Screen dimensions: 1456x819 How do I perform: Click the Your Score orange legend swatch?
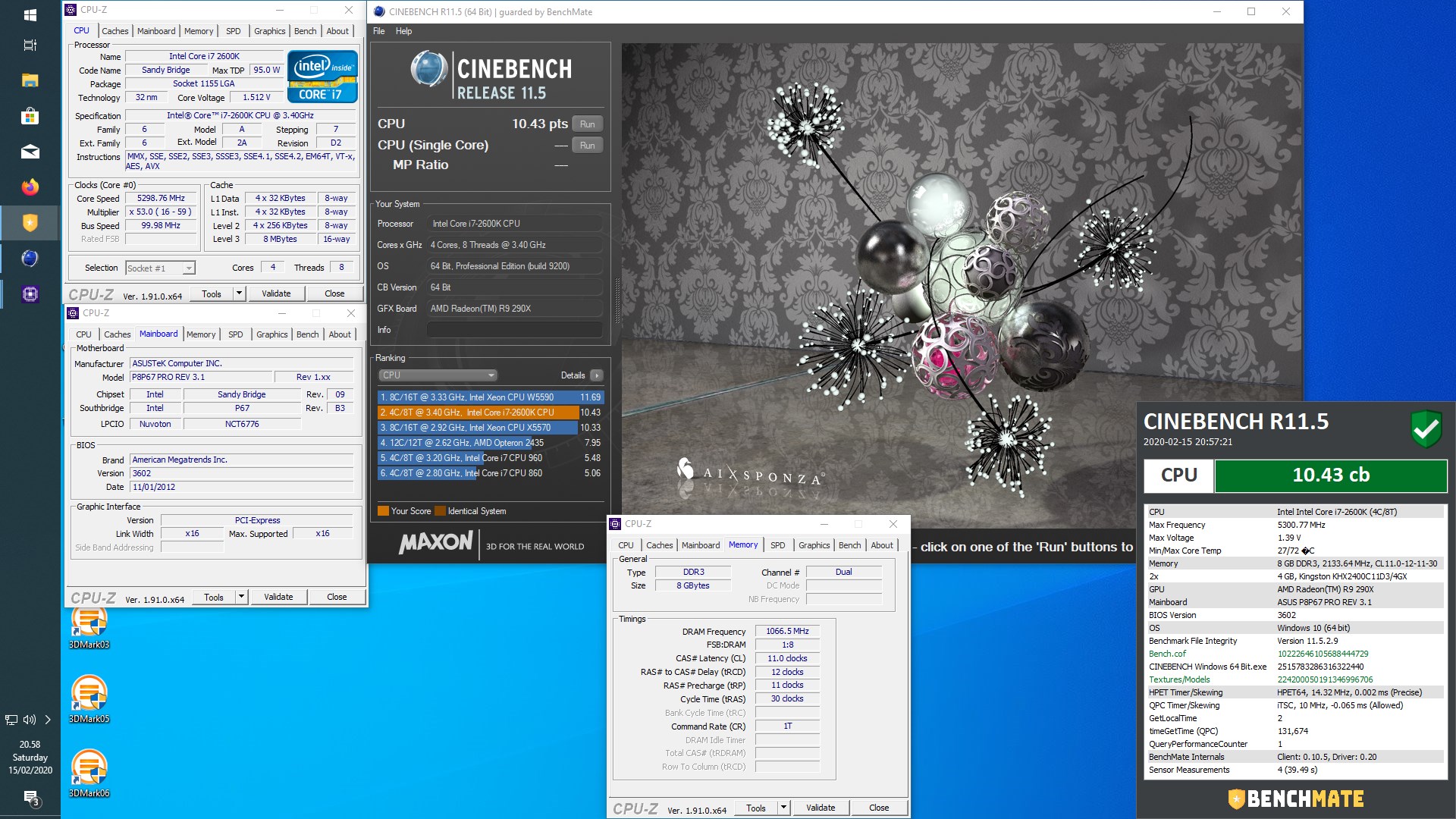(x=383, y=511)
